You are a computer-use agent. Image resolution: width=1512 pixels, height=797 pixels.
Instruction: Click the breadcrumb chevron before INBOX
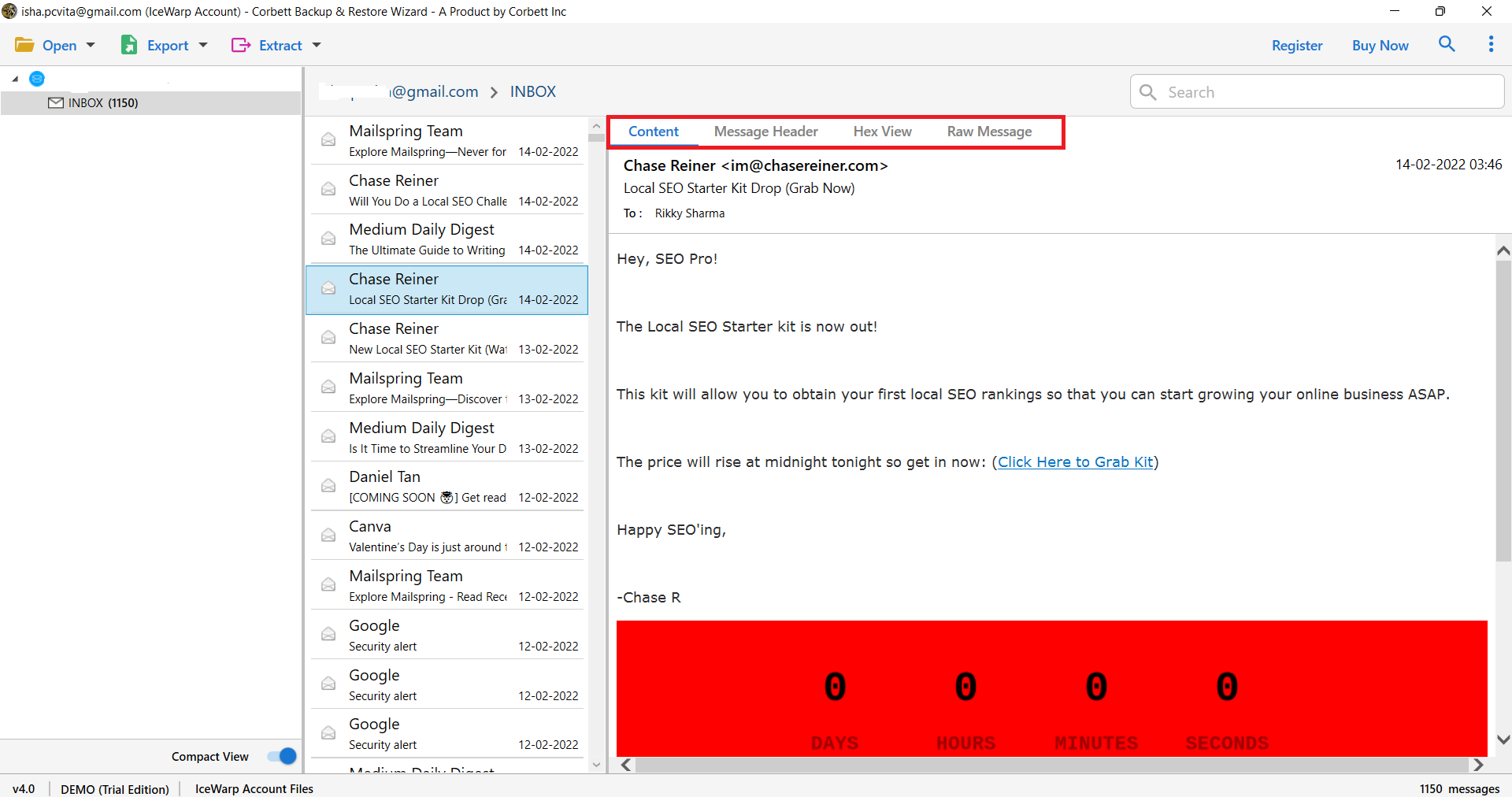[x=494, y=92]
